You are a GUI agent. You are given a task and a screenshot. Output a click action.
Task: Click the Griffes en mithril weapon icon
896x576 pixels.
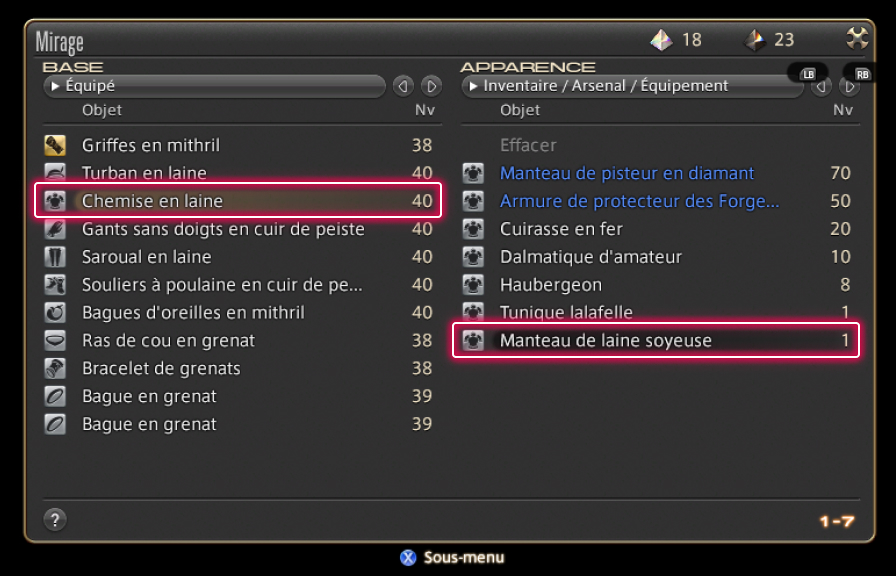click(x=55, y=145)
